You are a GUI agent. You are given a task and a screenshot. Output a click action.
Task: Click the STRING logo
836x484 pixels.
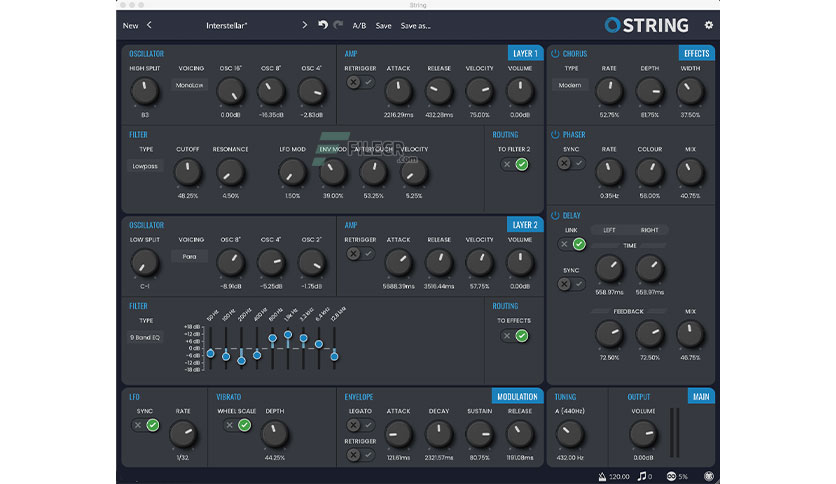tap(646, 25)
